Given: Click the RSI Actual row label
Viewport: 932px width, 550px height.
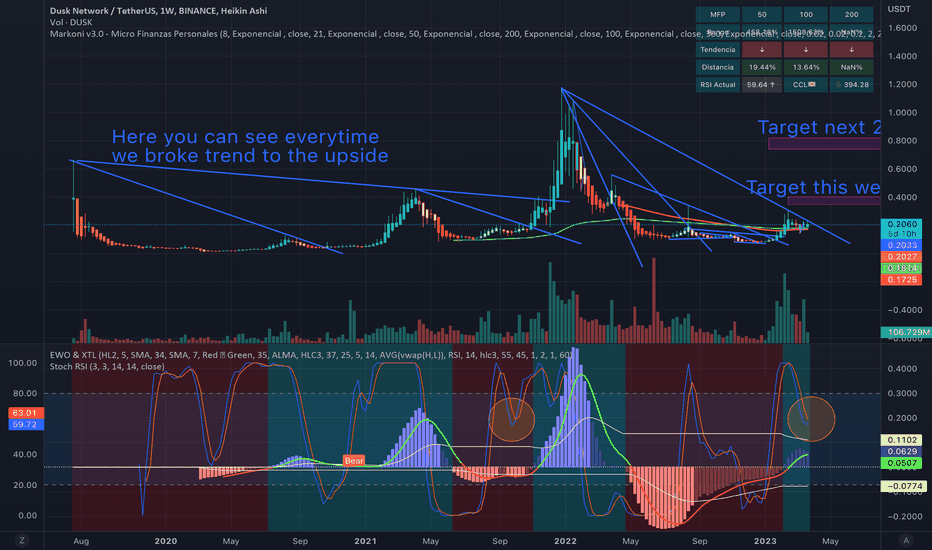Looking at the screenshot, I should tap(717, 84).
